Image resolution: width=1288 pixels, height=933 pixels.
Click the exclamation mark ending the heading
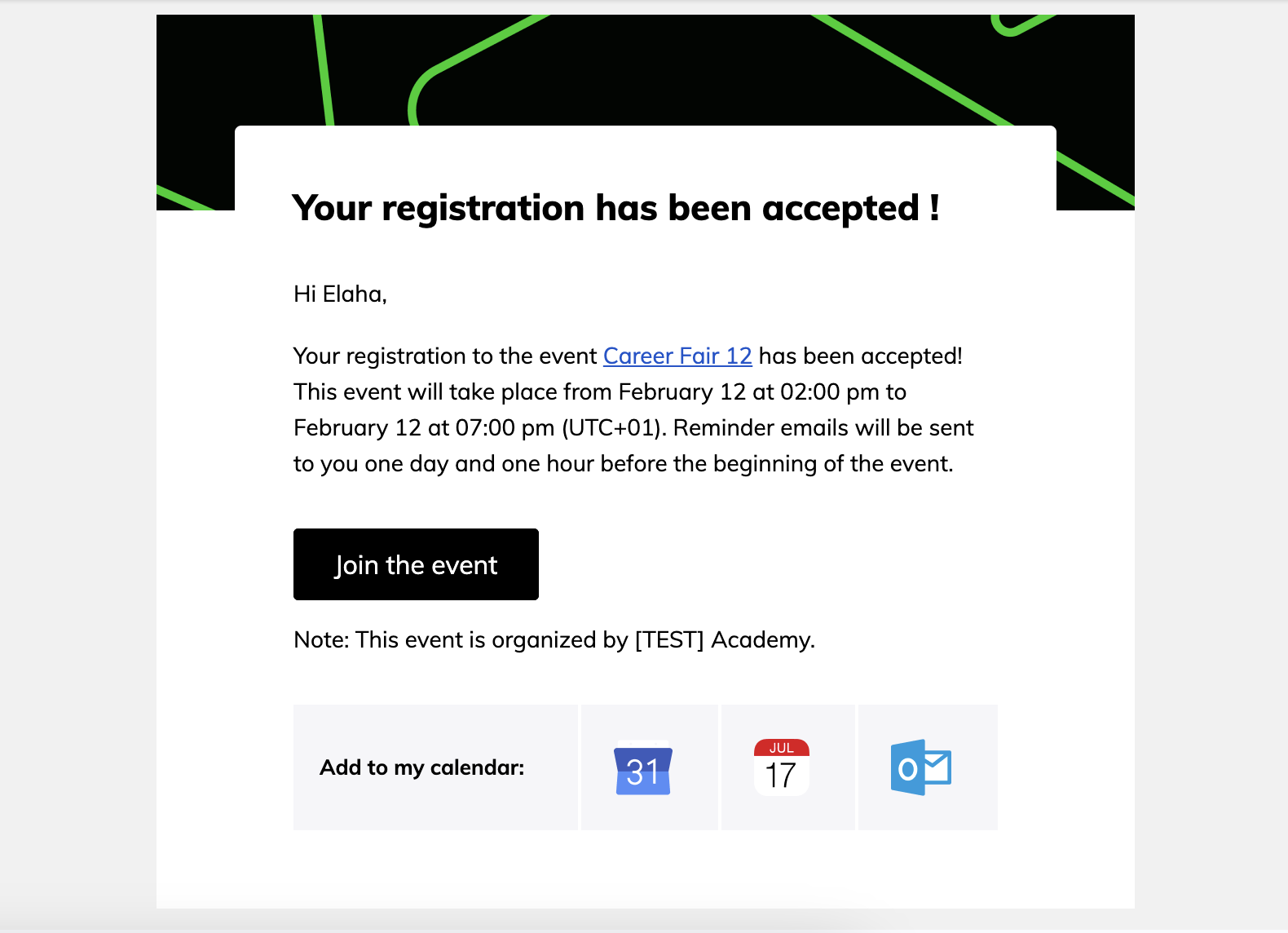pos(934,207)
